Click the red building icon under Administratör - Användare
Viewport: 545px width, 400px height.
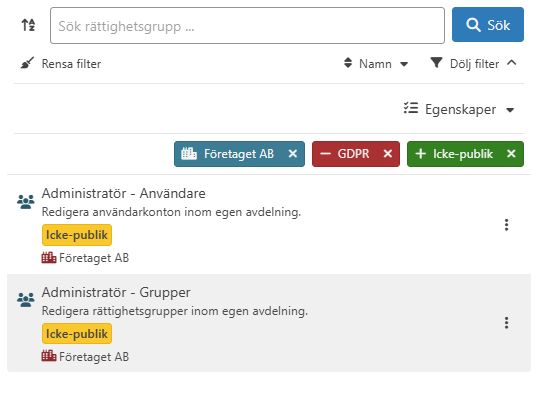(x=49, y=258)
